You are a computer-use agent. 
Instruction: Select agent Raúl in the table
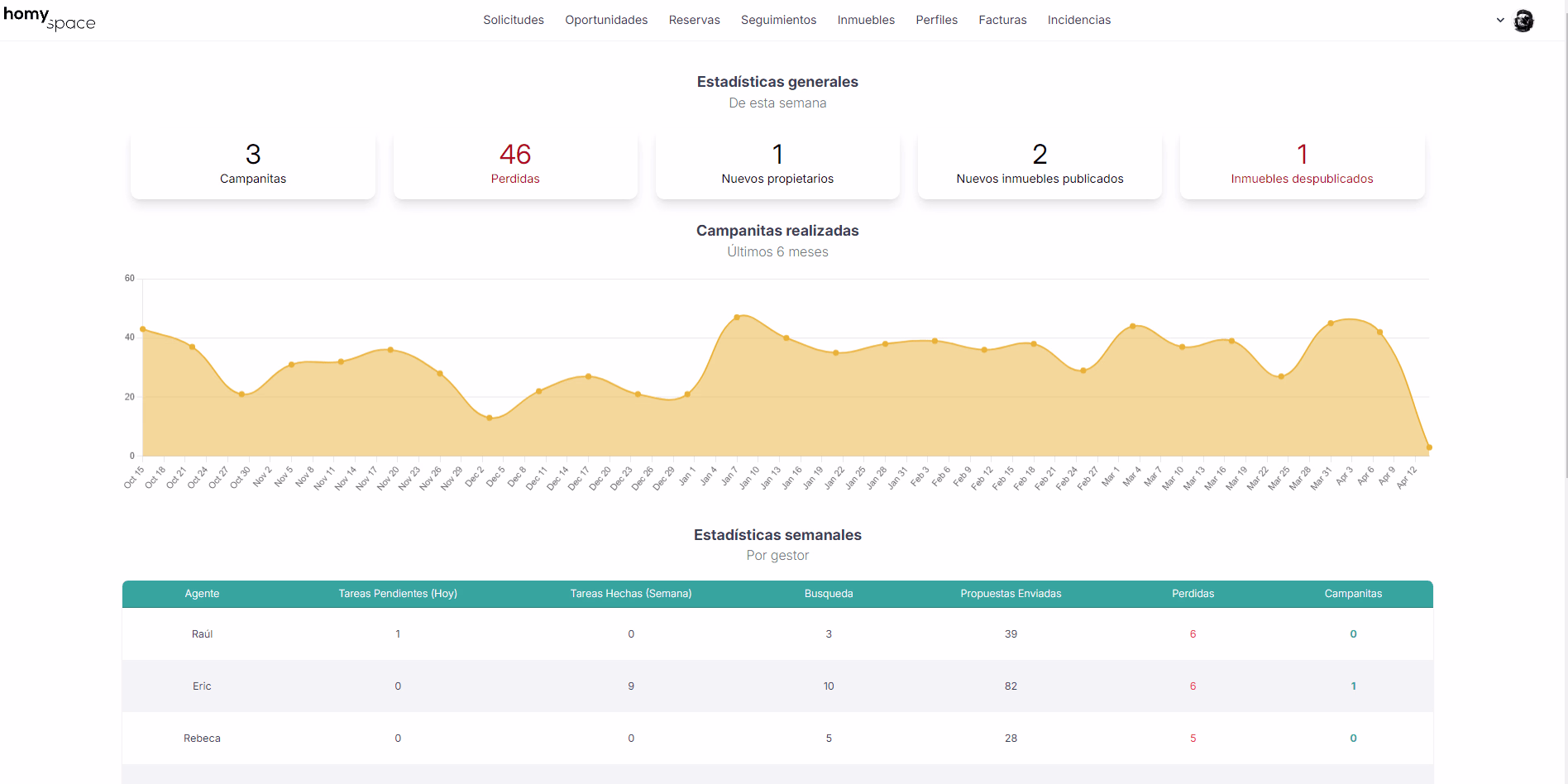coord(202,634)
